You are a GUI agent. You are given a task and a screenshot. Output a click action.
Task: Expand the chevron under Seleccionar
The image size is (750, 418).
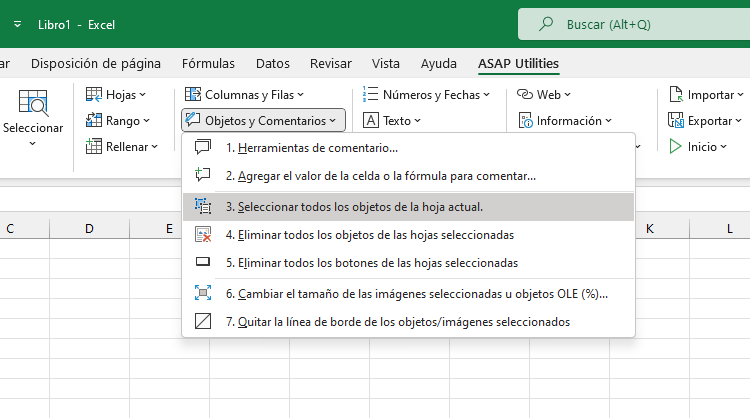[x=33, y=143]
